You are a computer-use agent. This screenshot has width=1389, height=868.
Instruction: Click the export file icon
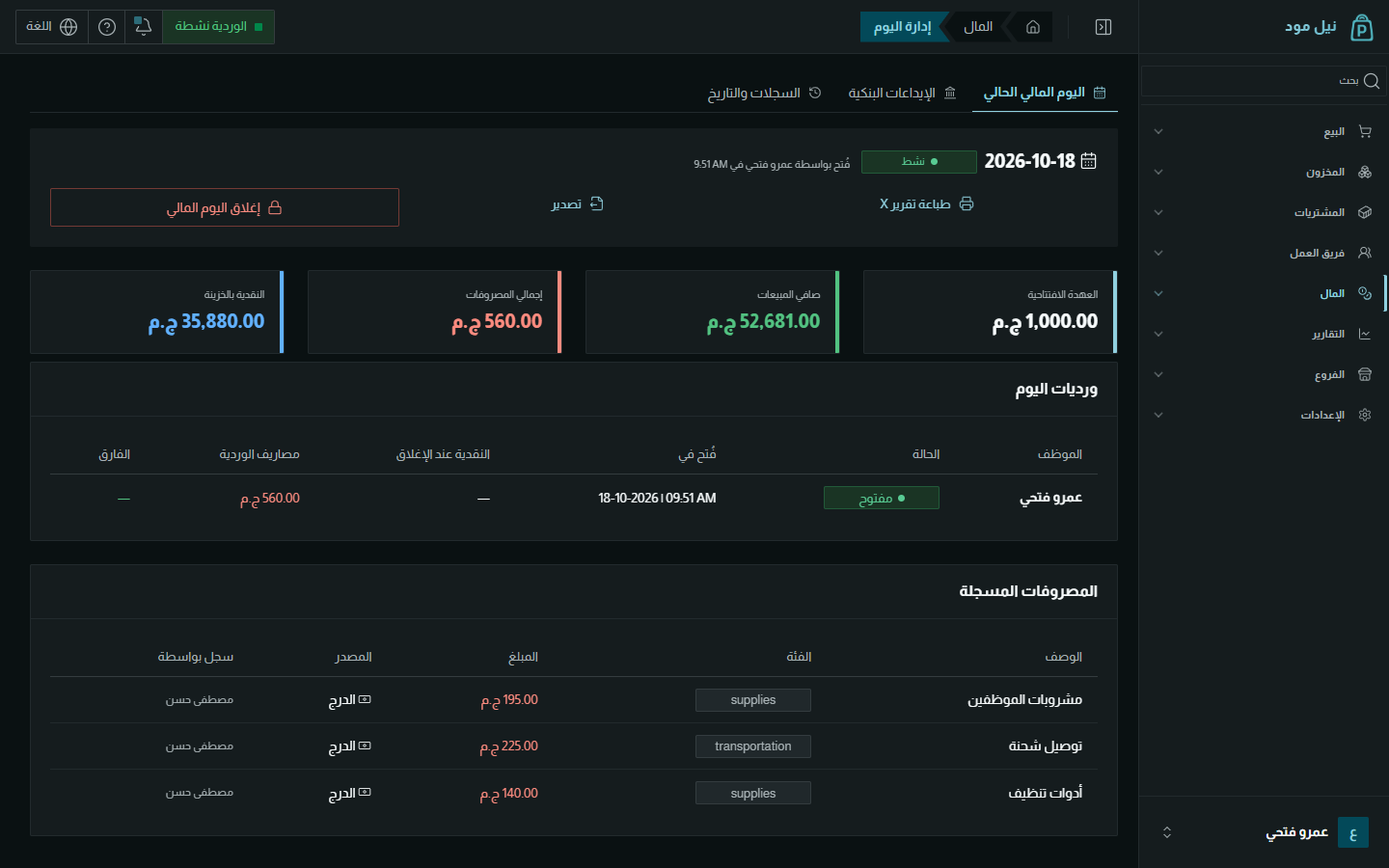tap(597, 203)
